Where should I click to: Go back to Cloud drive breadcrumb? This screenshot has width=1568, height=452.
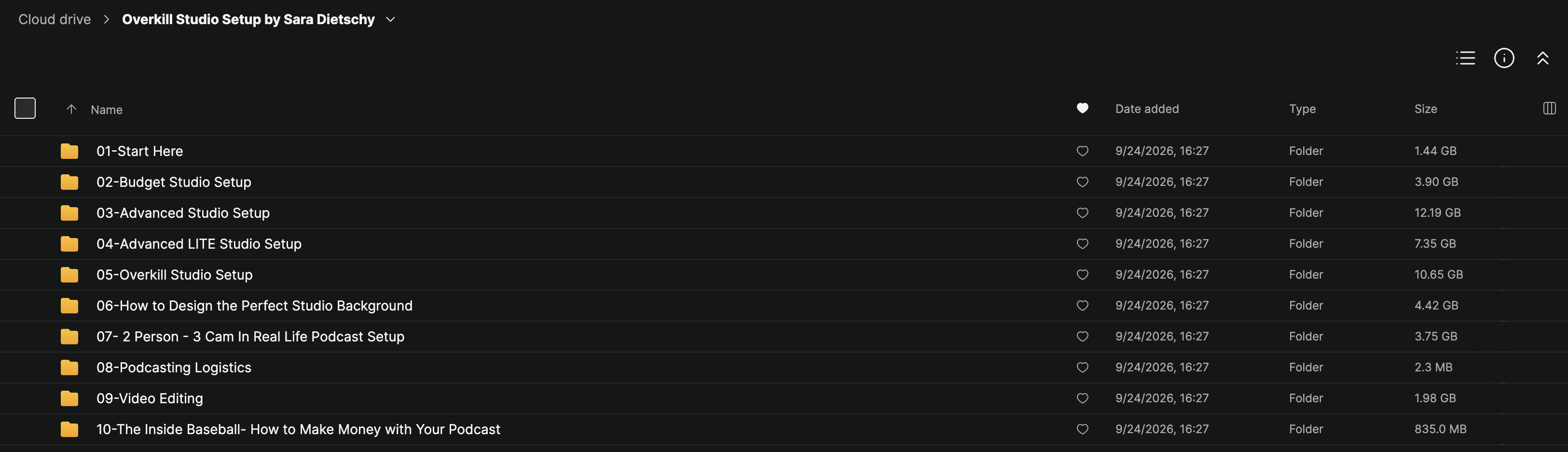click(x=55, y=19)
